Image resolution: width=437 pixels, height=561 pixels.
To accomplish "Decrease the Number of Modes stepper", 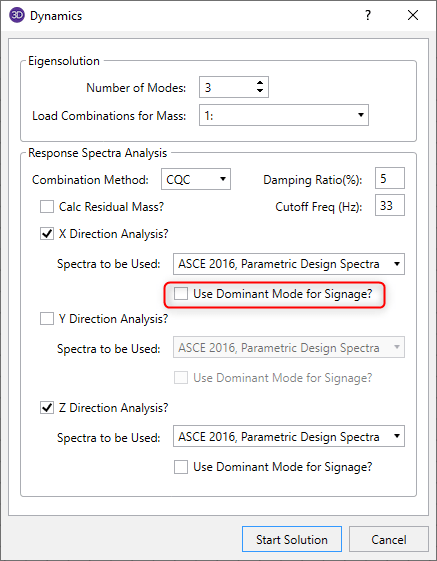I will pyautogui.click(x=260, y=91).
